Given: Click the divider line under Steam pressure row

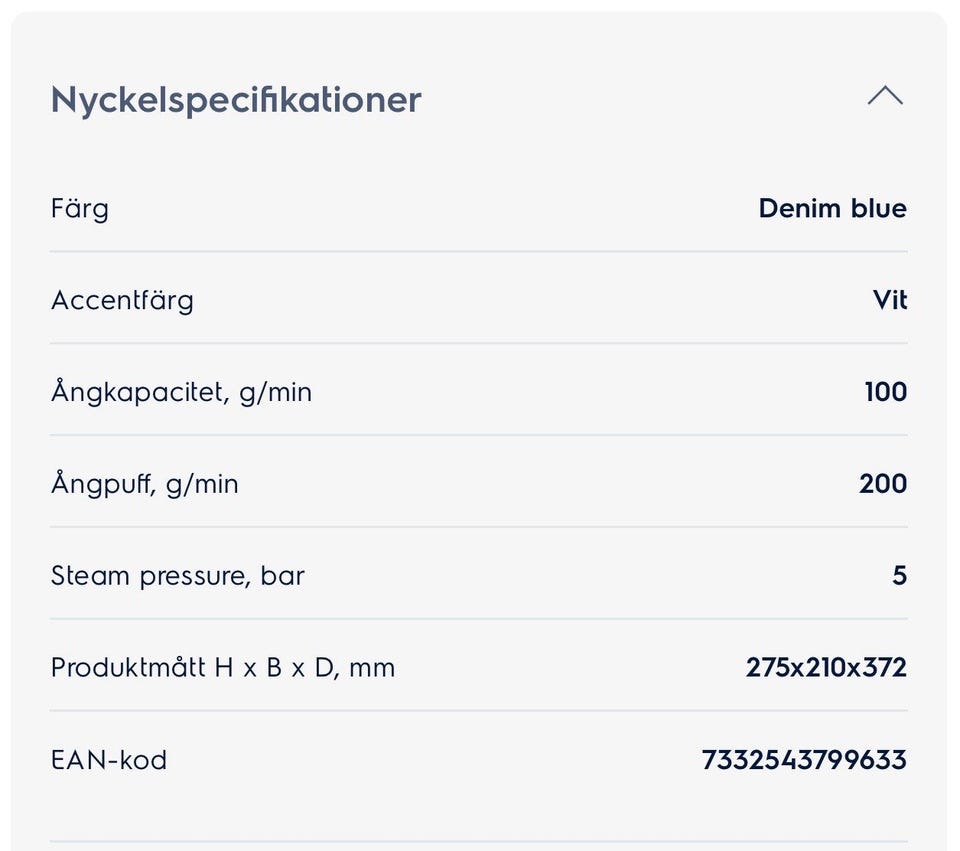Looking at the screenshot, I should 480,619.
